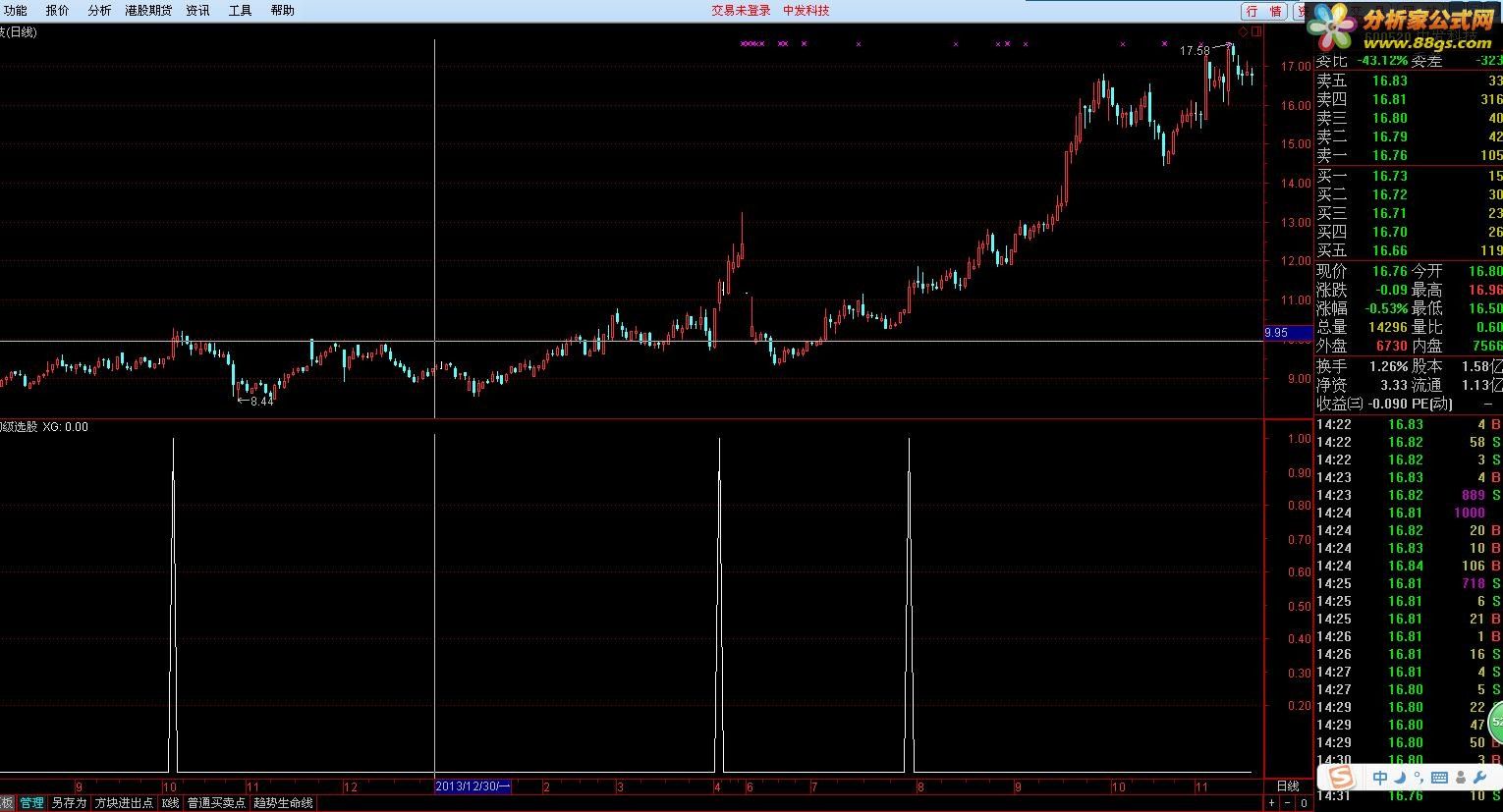Click the 0 reset button below chart
The width and height of the screenshot is (1503, 812).
(1304, 803)
